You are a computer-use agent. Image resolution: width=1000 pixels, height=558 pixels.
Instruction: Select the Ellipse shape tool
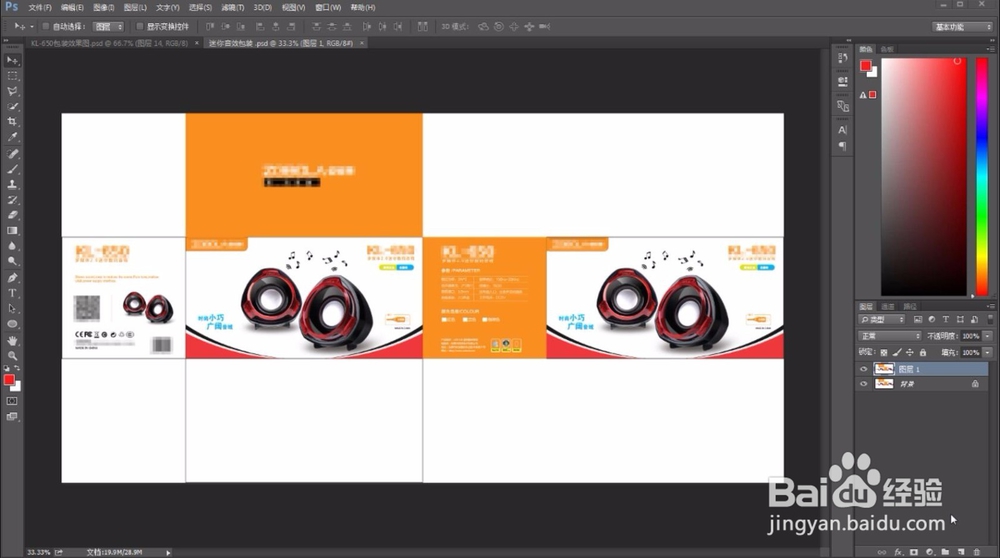coord(12,324)
